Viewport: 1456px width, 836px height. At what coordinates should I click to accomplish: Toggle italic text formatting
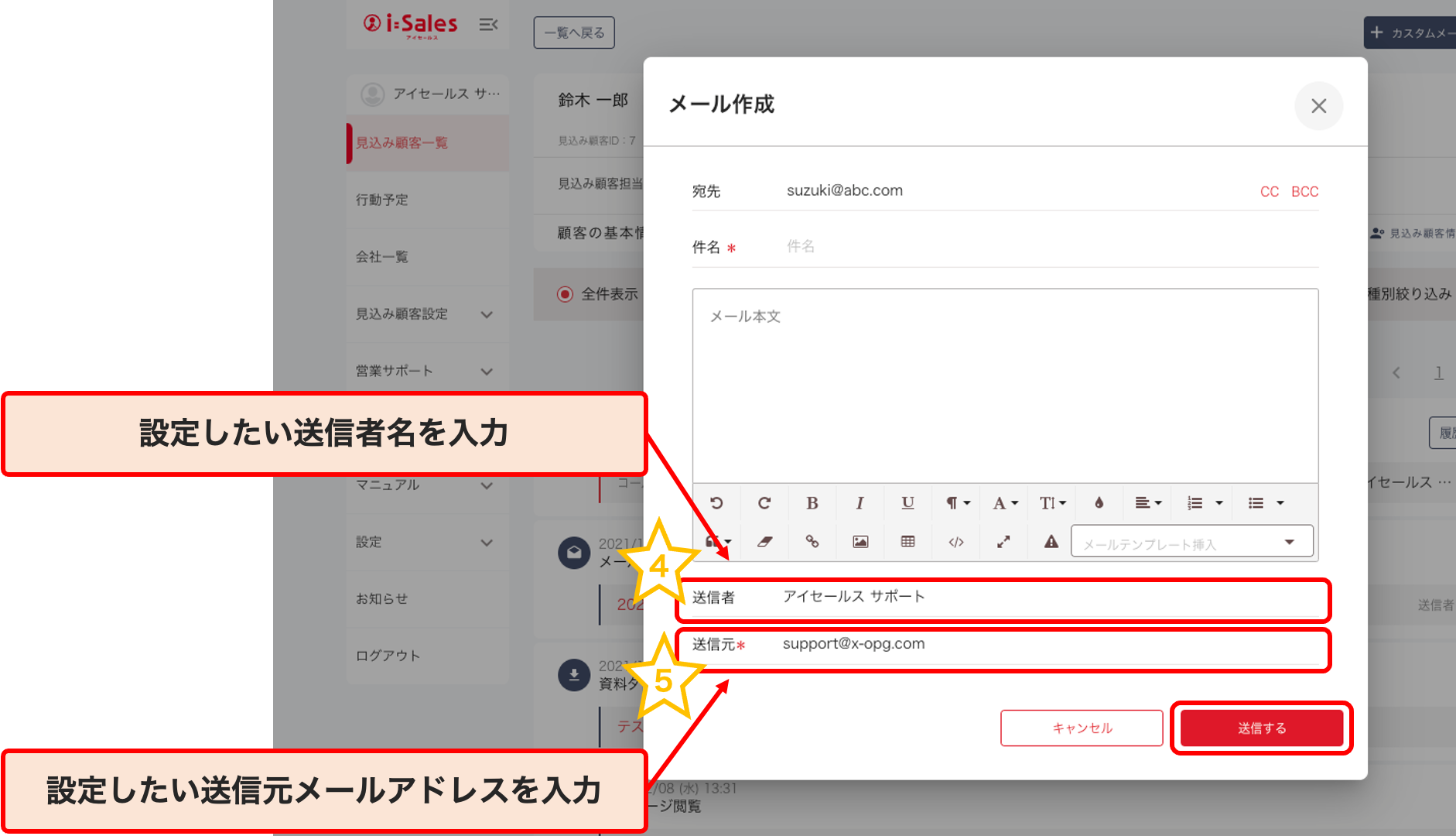(860, 503)
